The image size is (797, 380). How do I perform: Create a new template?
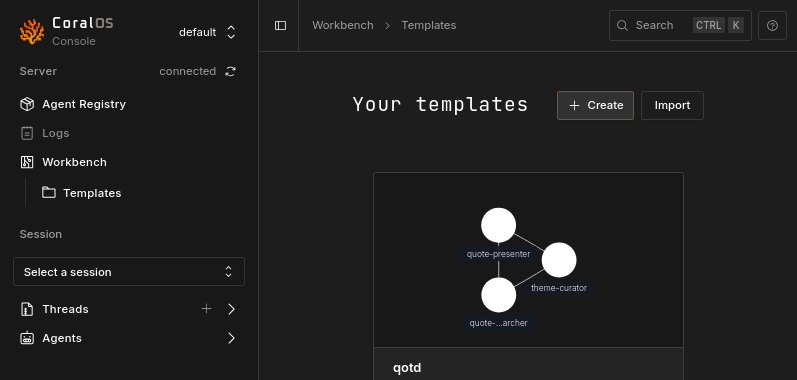(595, 105)
